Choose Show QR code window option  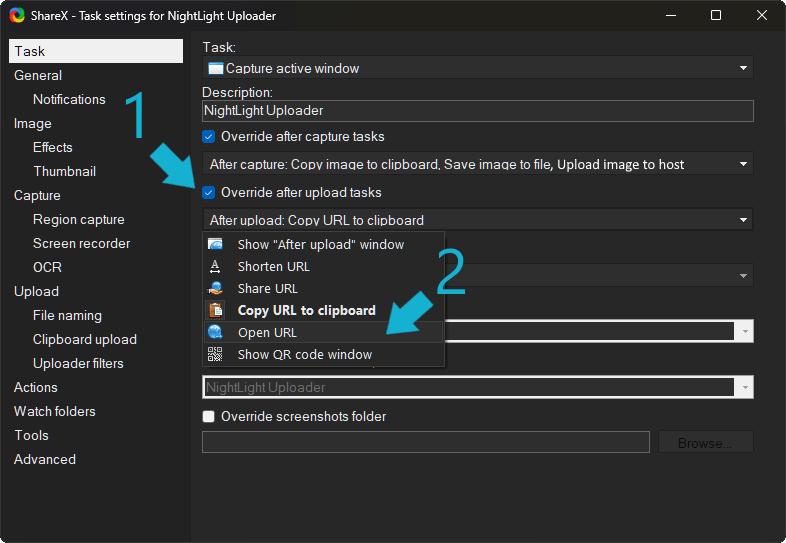click(304, 354)
